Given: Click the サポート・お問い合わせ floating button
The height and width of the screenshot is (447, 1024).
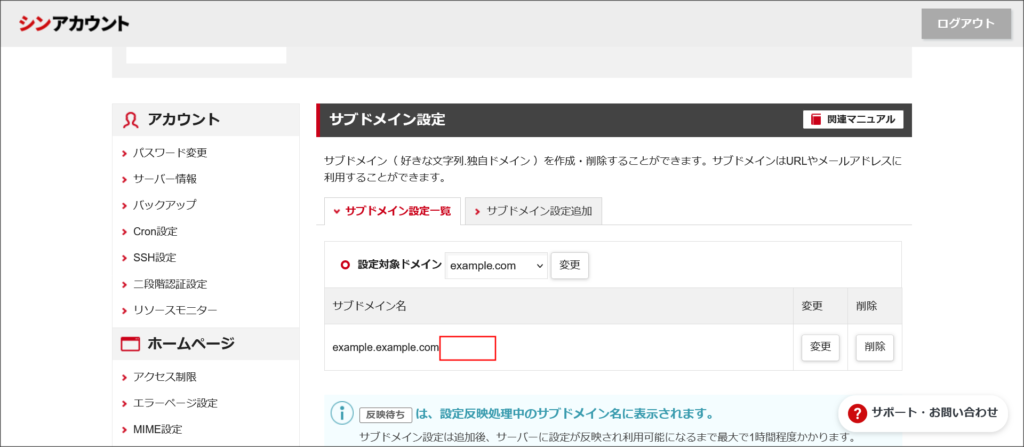Looking at the screenshot, I should [923, 412].
